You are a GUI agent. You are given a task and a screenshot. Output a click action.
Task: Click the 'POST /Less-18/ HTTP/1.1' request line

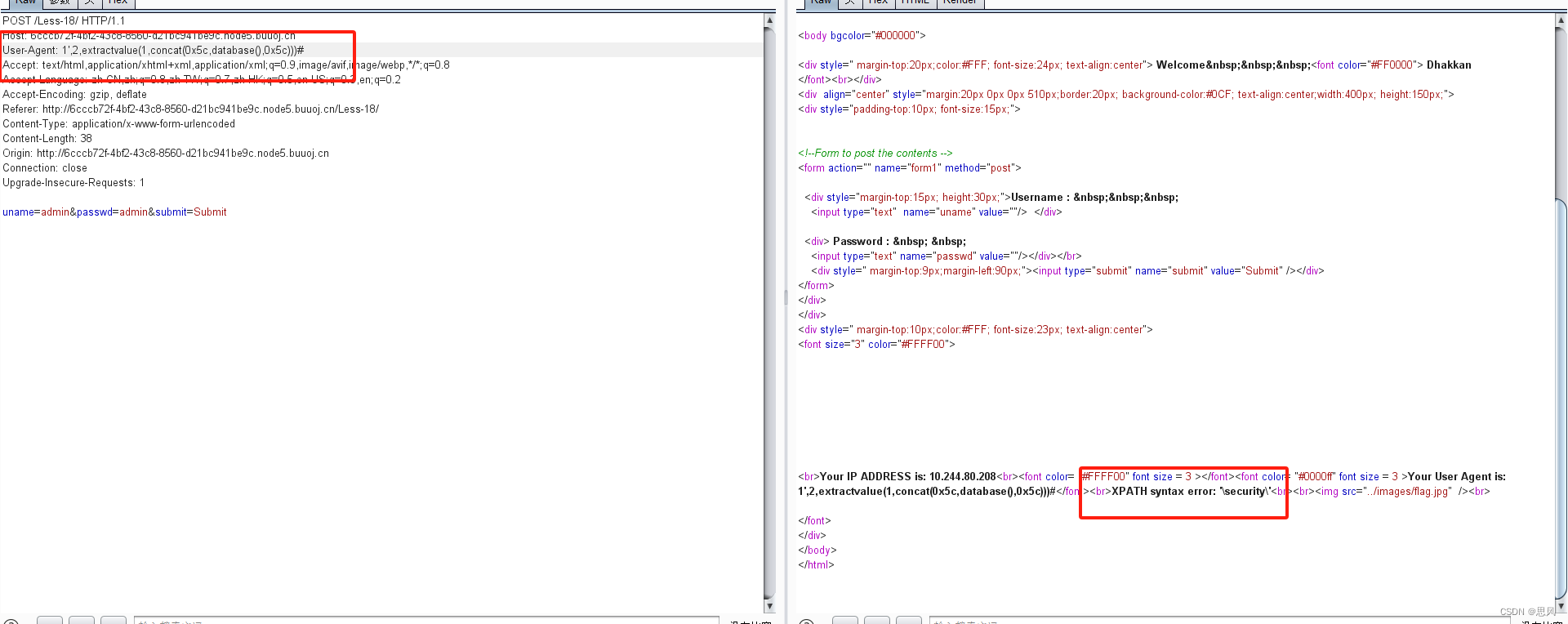[x=64, y=20]
